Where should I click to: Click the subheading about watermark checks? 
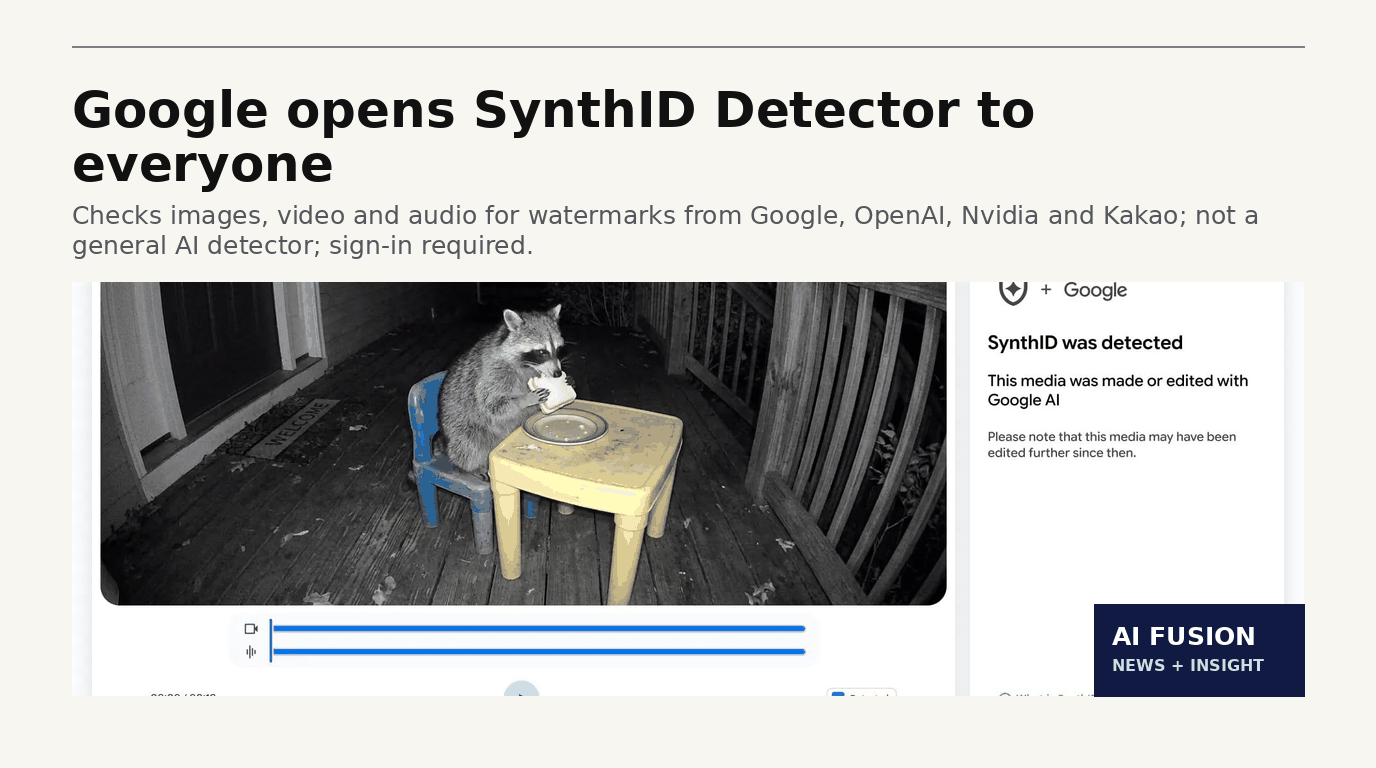tap(665, 230)
